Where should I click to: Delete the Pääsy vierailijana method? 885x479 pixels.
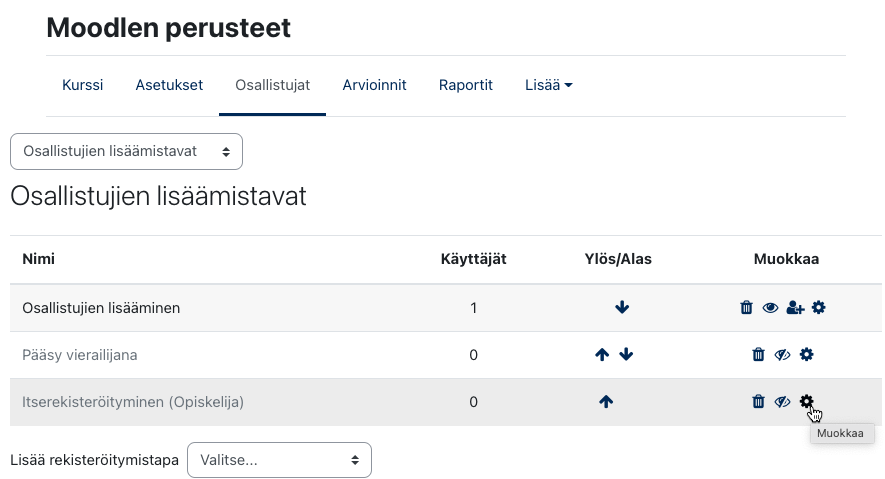click(758, 354)
